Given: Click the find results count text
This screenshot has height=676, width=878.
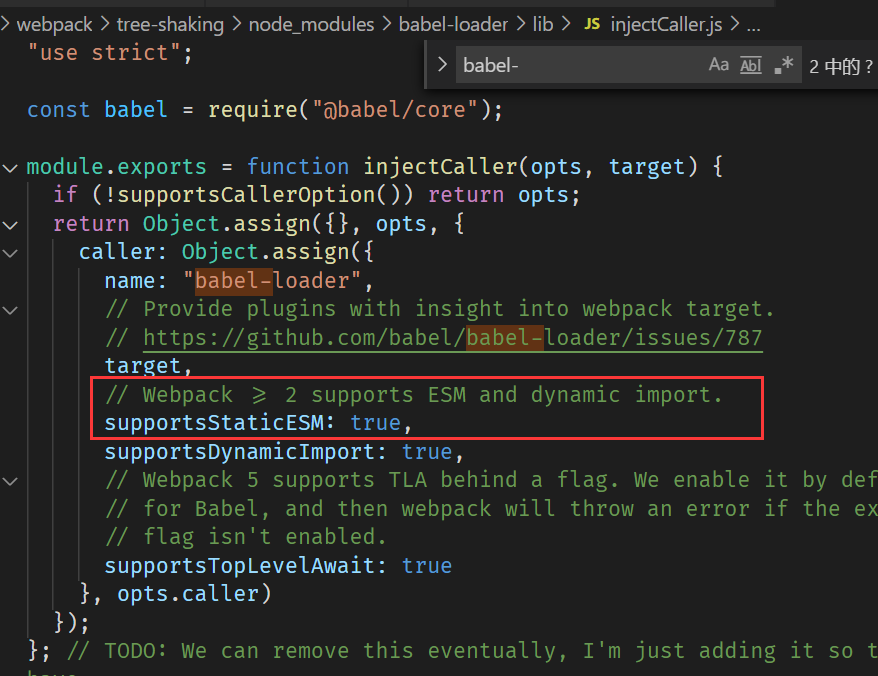Looking at the screenshot, I should click(840, 67).
